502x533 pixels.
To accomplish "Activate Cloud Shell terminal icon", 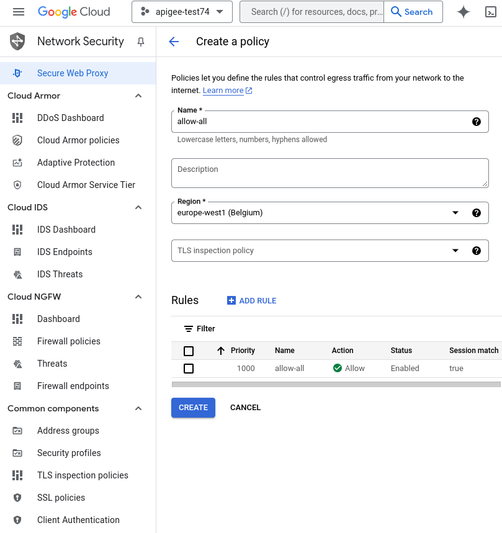I will (x=490, y=12).
